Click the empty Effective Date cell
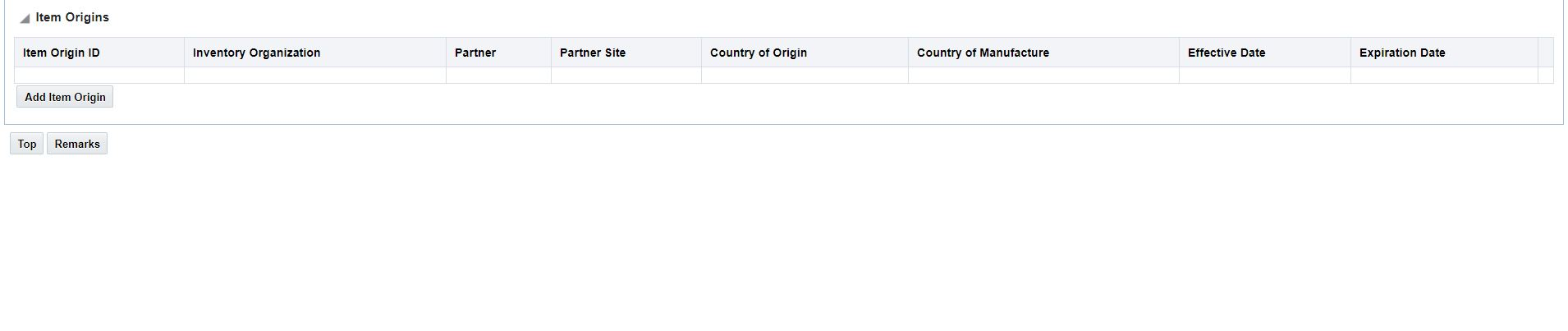This screenshot has height=331, width=1568. pos(1264,75)
